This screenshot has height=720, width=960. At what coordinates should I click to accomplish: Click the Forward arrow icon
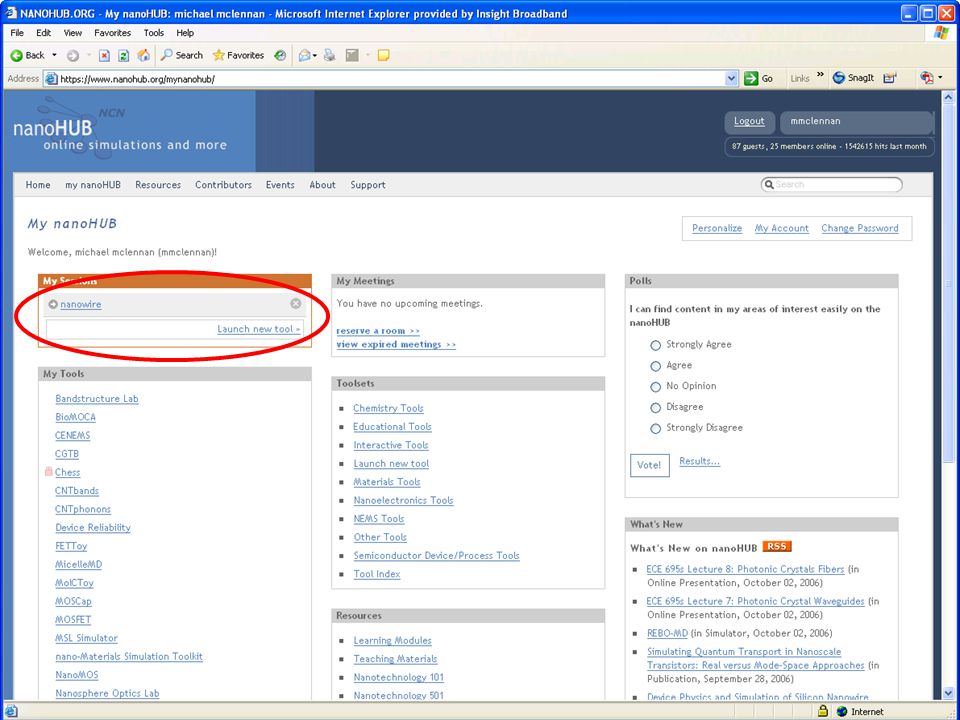coord(73,56)
